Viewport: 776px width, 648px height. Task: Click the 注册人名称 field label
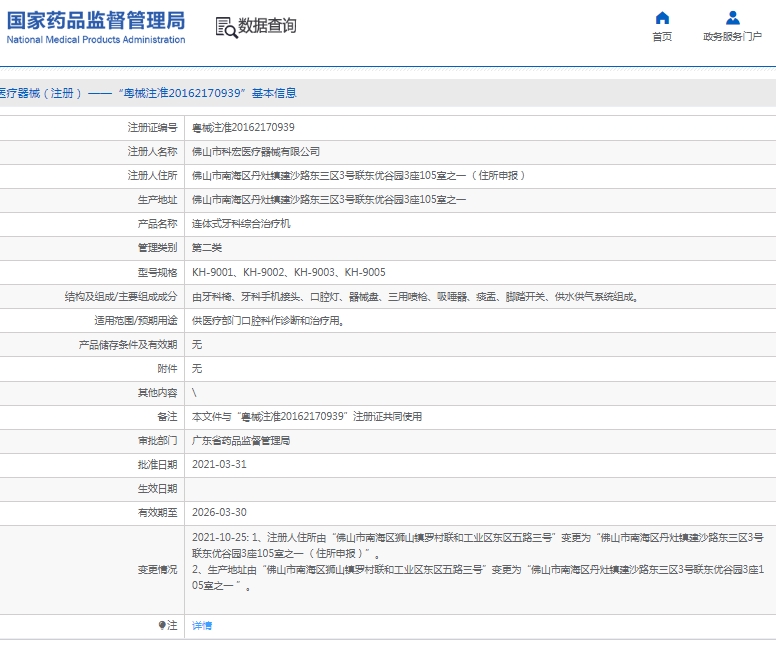point(152,152)
